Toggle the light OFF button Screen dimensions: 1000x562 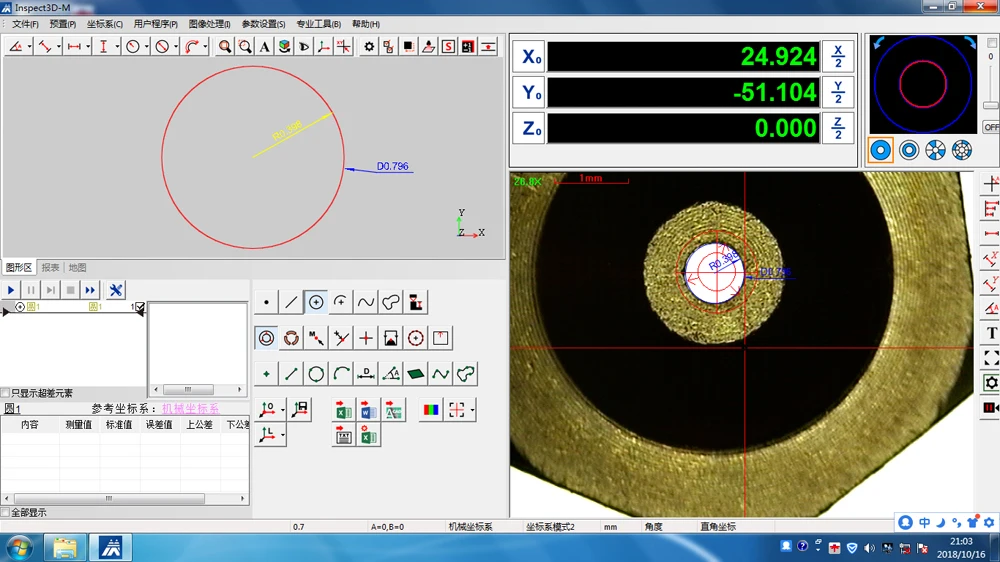(x=991, y=127)
